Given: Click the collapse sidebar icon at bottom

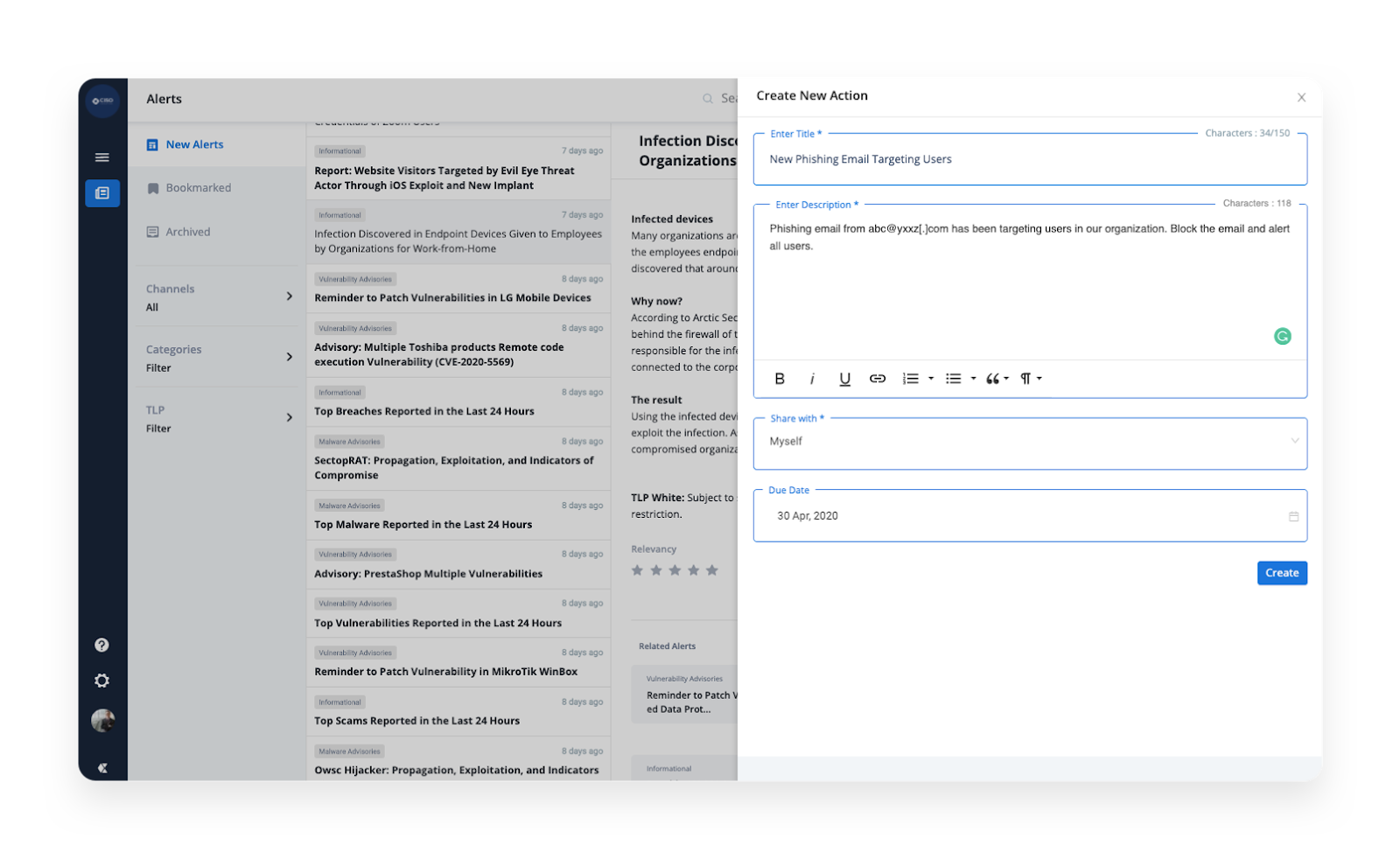Looking at the screenshot, I should point(102,768).
